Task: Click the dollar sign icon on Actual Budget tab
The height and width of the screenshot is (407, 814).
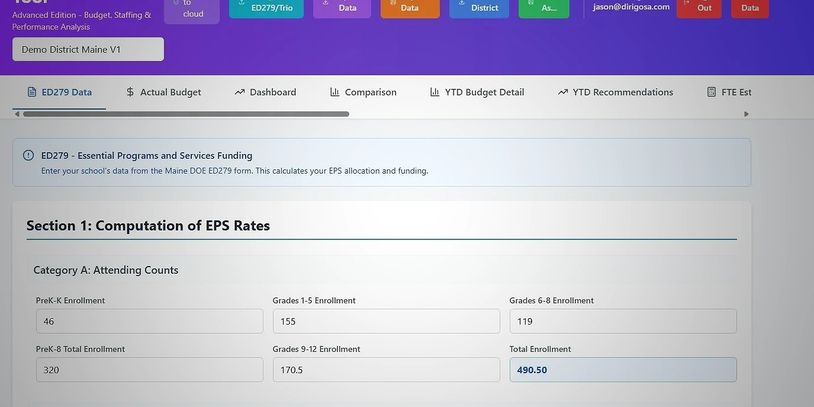Action: 130,92
